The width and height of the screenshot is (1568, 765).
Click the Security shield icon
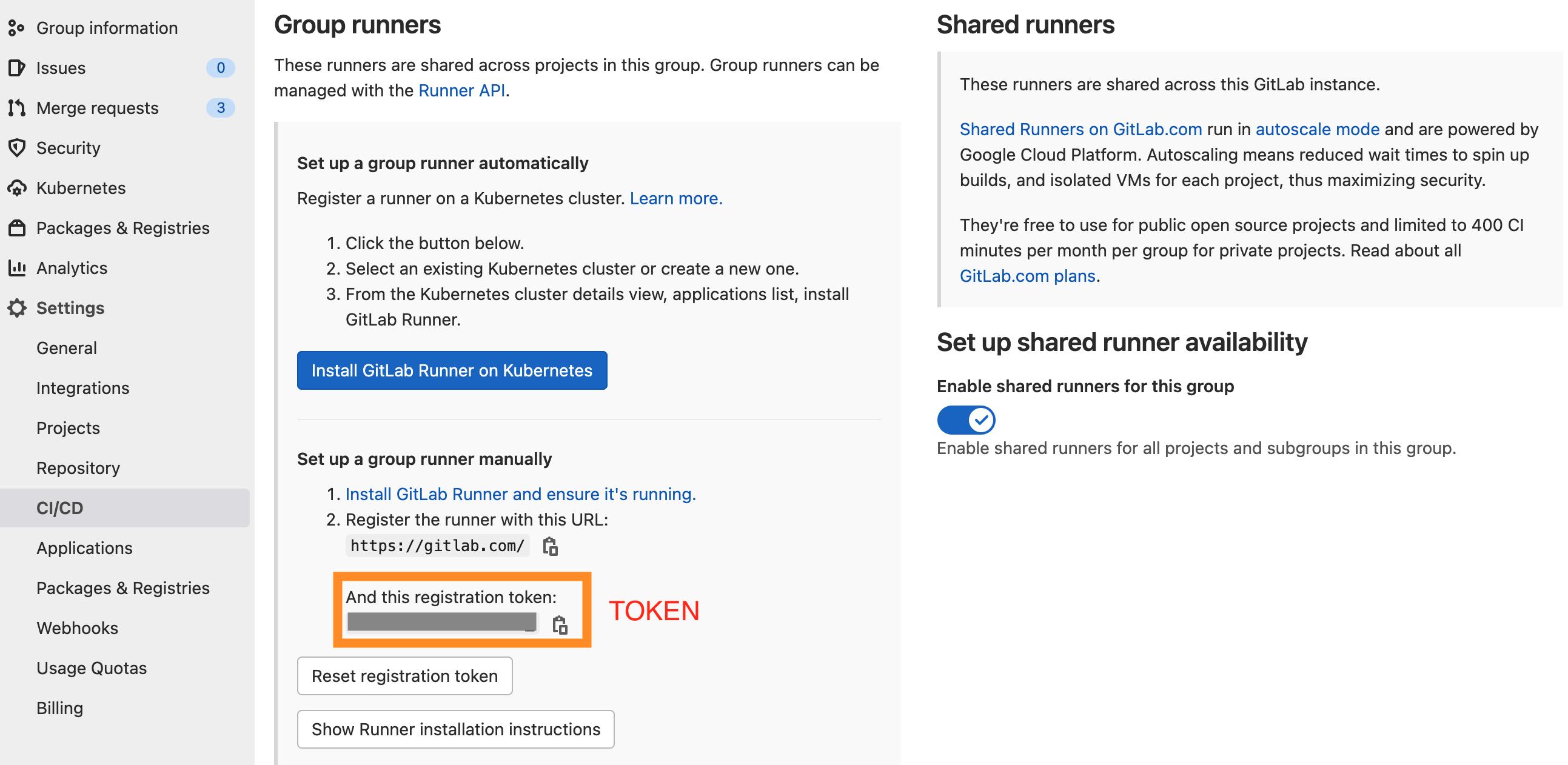(16, 148)
